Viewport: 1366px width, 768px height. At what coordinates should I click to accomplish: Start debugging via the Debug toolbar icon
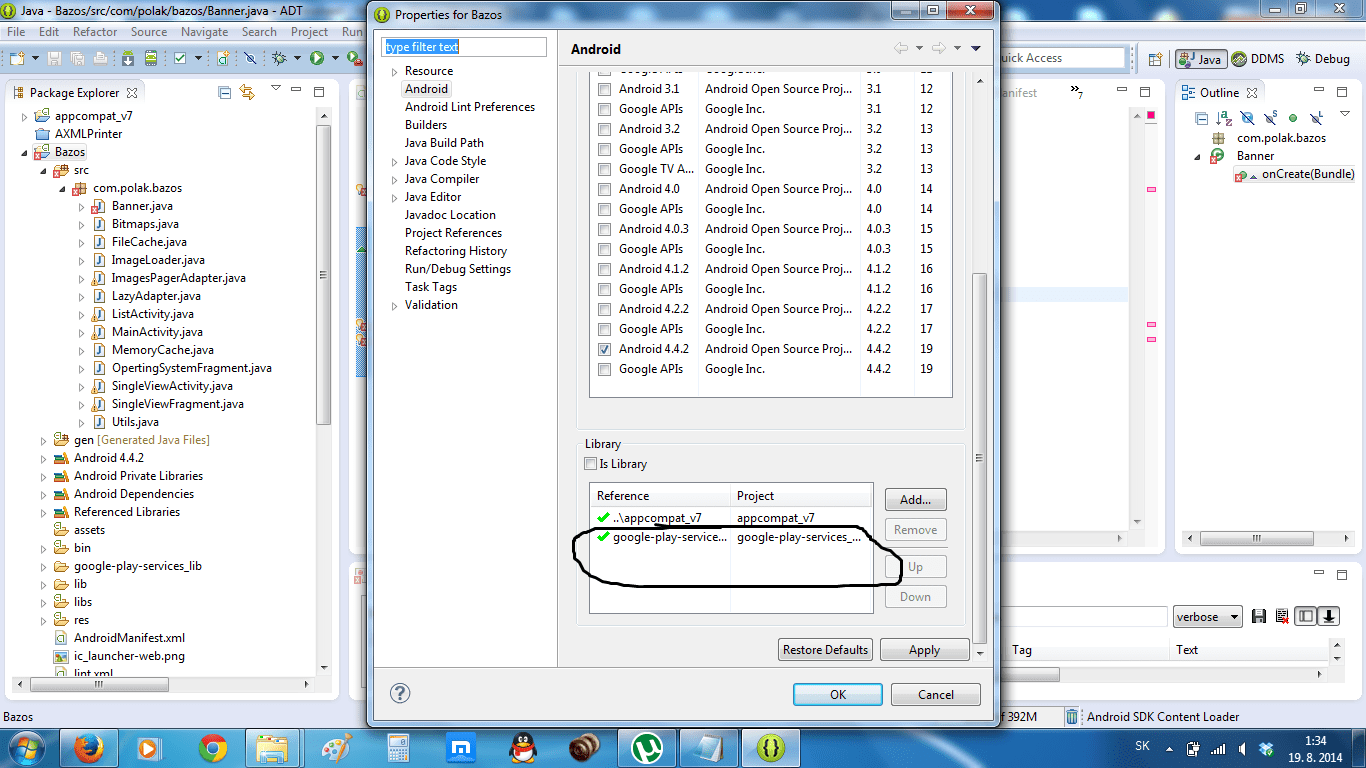[x=280, y=59]
